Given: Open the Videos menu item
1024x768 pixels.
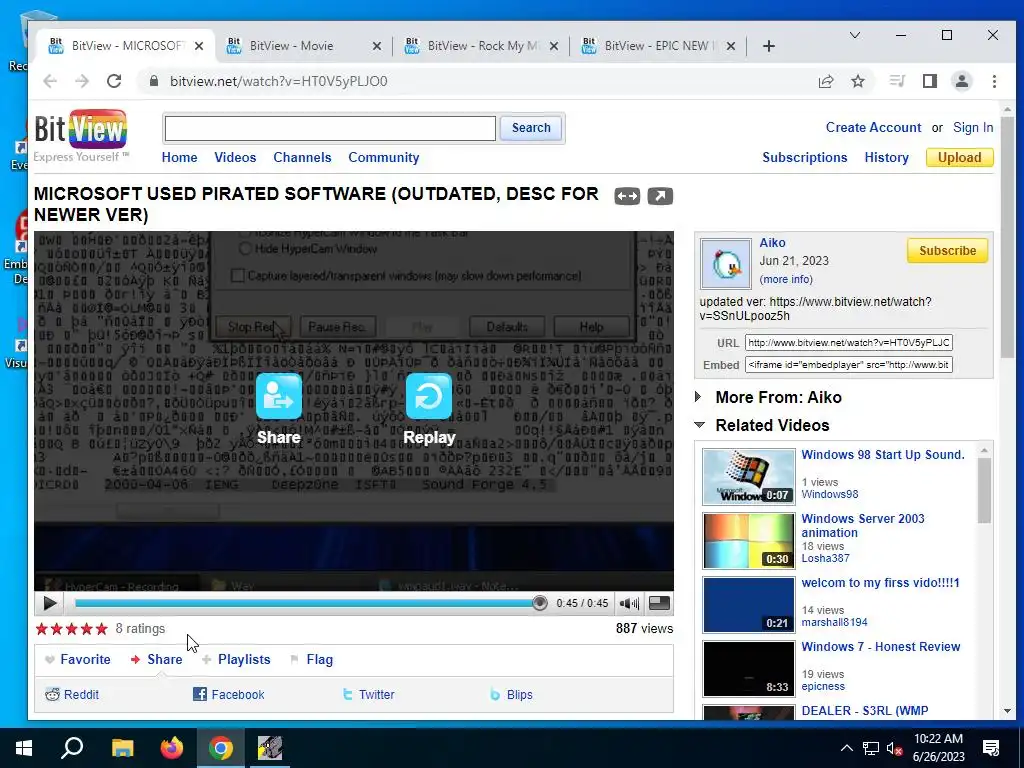Looking at the screenshot, I should point(235,157).
